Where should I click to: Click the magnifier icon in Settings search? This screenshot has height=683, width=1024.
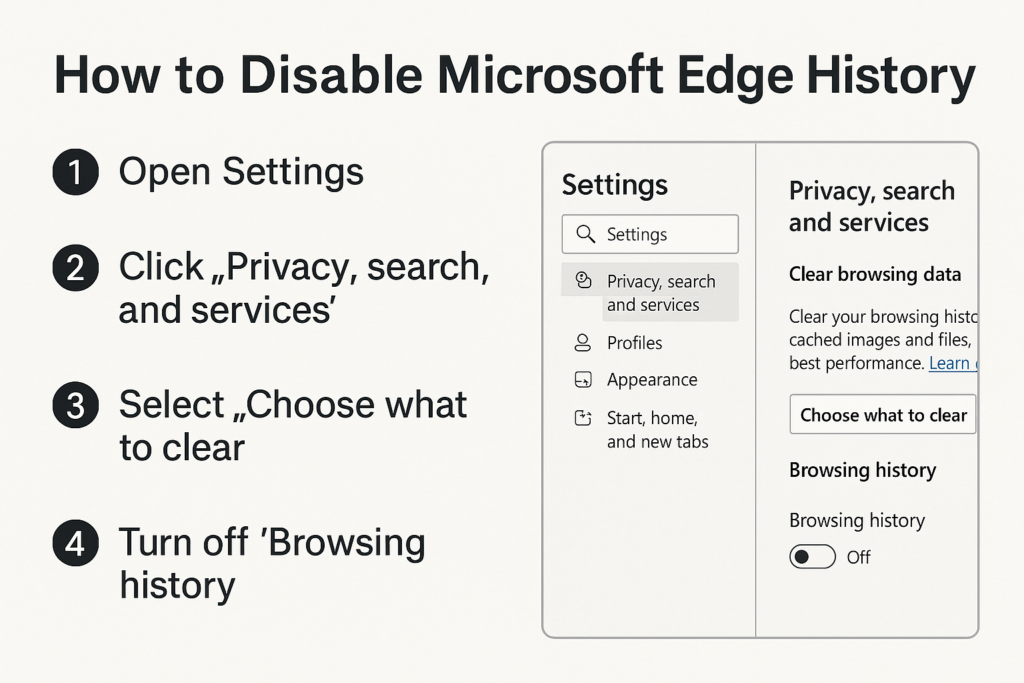[x=585, y=234]
